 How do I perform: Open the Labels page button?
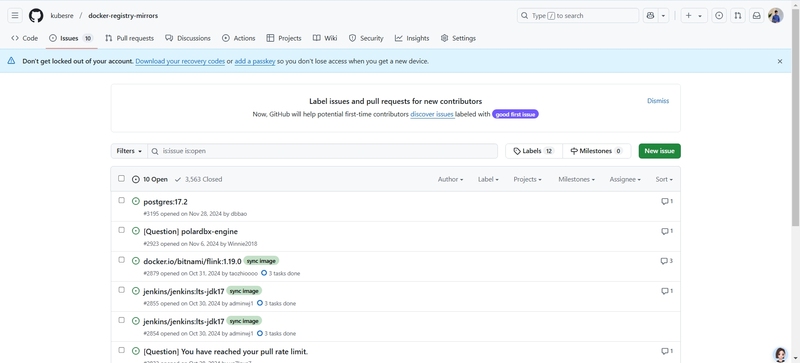534,151
